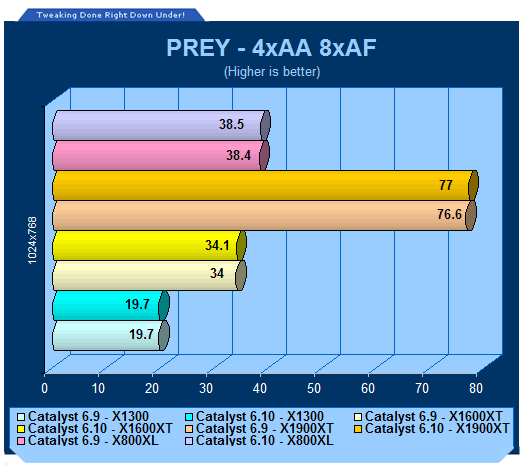529x469 pixels.
Task: Click the Catalyst 6.9 - X1300 legend swatch
Action: click(21, 417)
